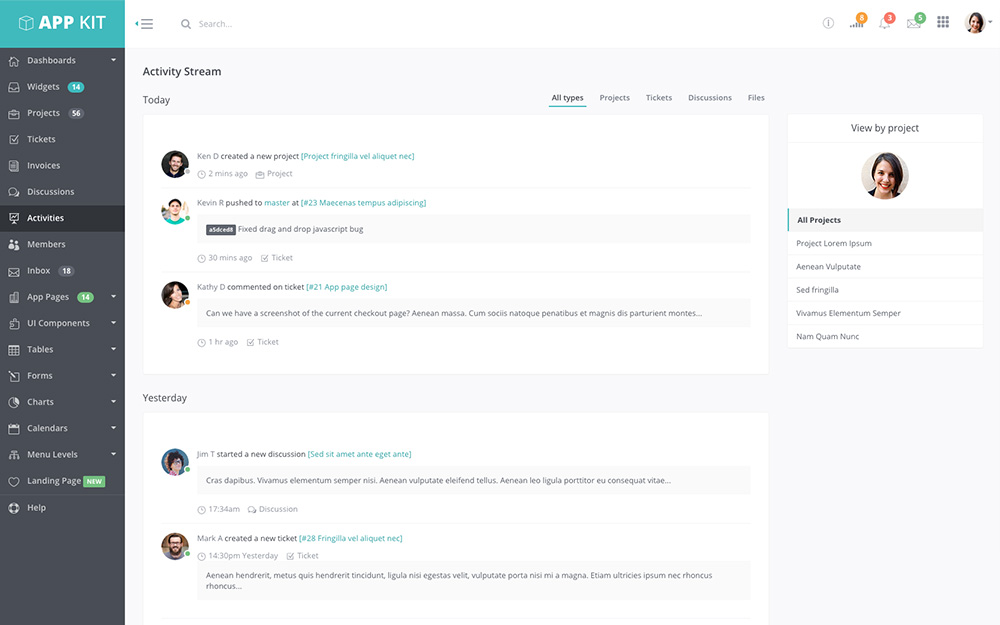
Task: Click the Tickets icon in sidebar
Action: 14,140
